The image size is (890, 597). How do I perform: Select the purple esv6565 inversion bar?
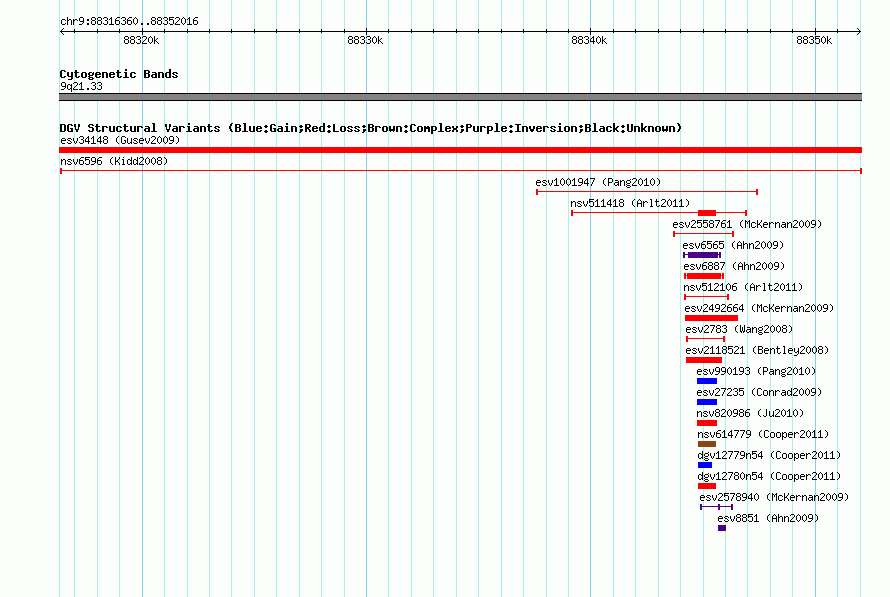click(702, 255)
